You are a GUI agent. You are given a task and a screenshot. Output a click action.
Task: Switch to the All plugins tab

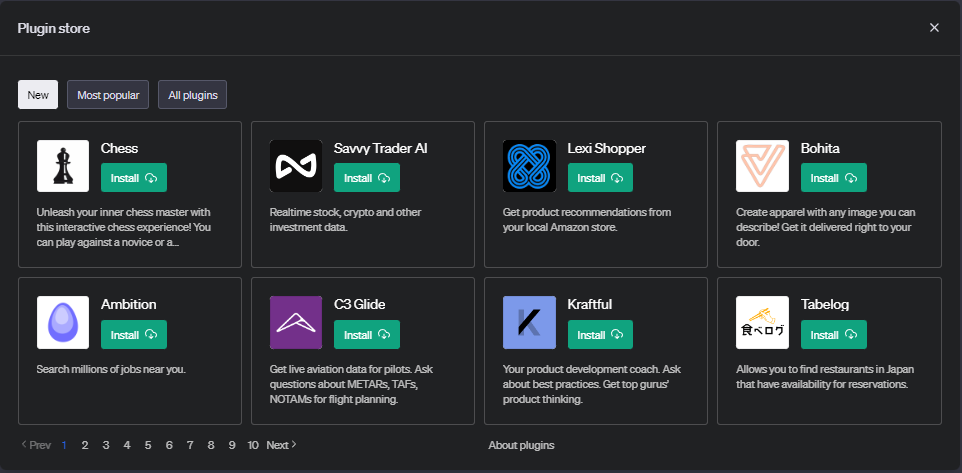pos(193,94)
